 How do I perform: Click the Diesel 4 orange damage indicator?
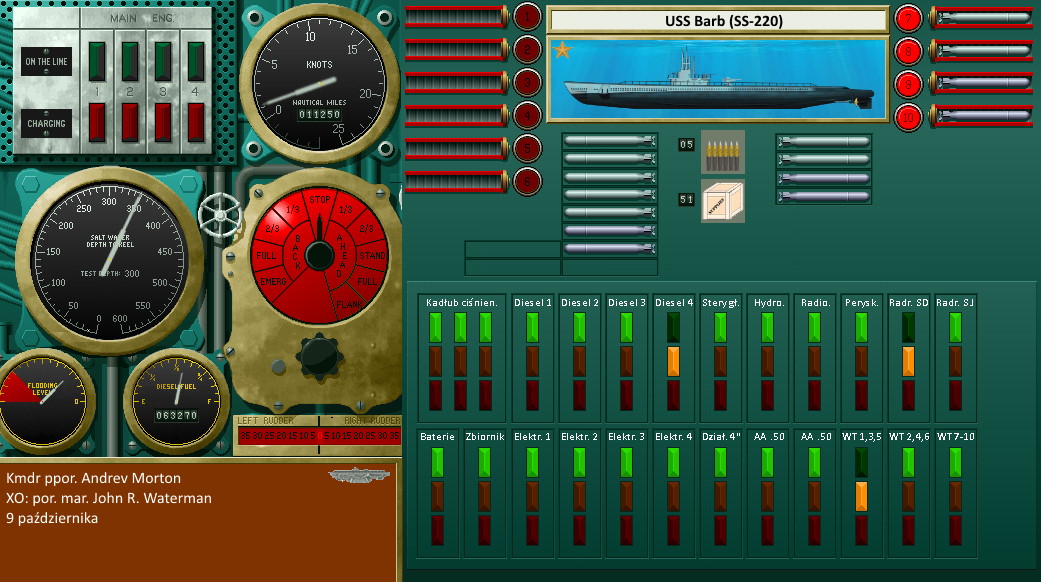(673, 360)
